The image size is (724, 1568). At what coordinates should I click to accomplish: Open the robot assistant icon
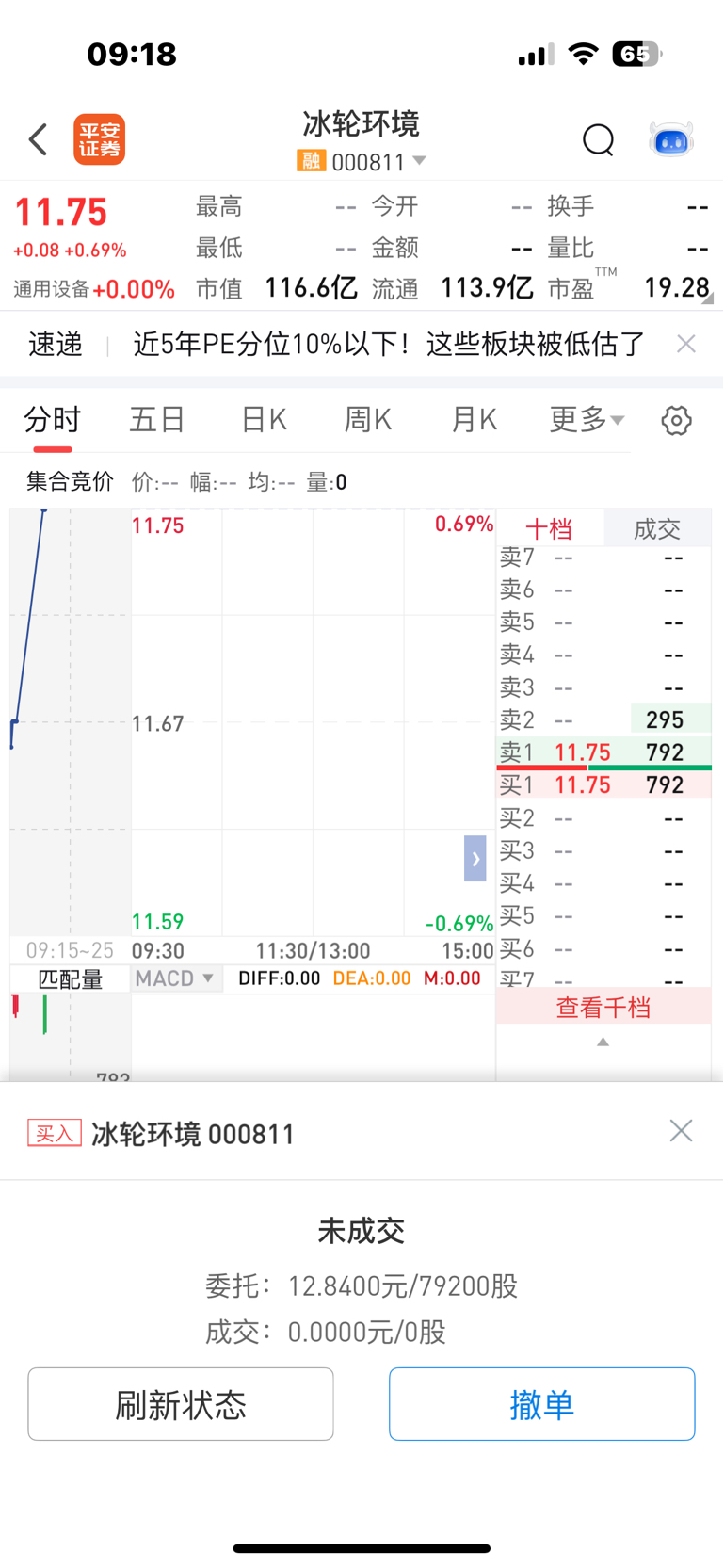[671, 139]
